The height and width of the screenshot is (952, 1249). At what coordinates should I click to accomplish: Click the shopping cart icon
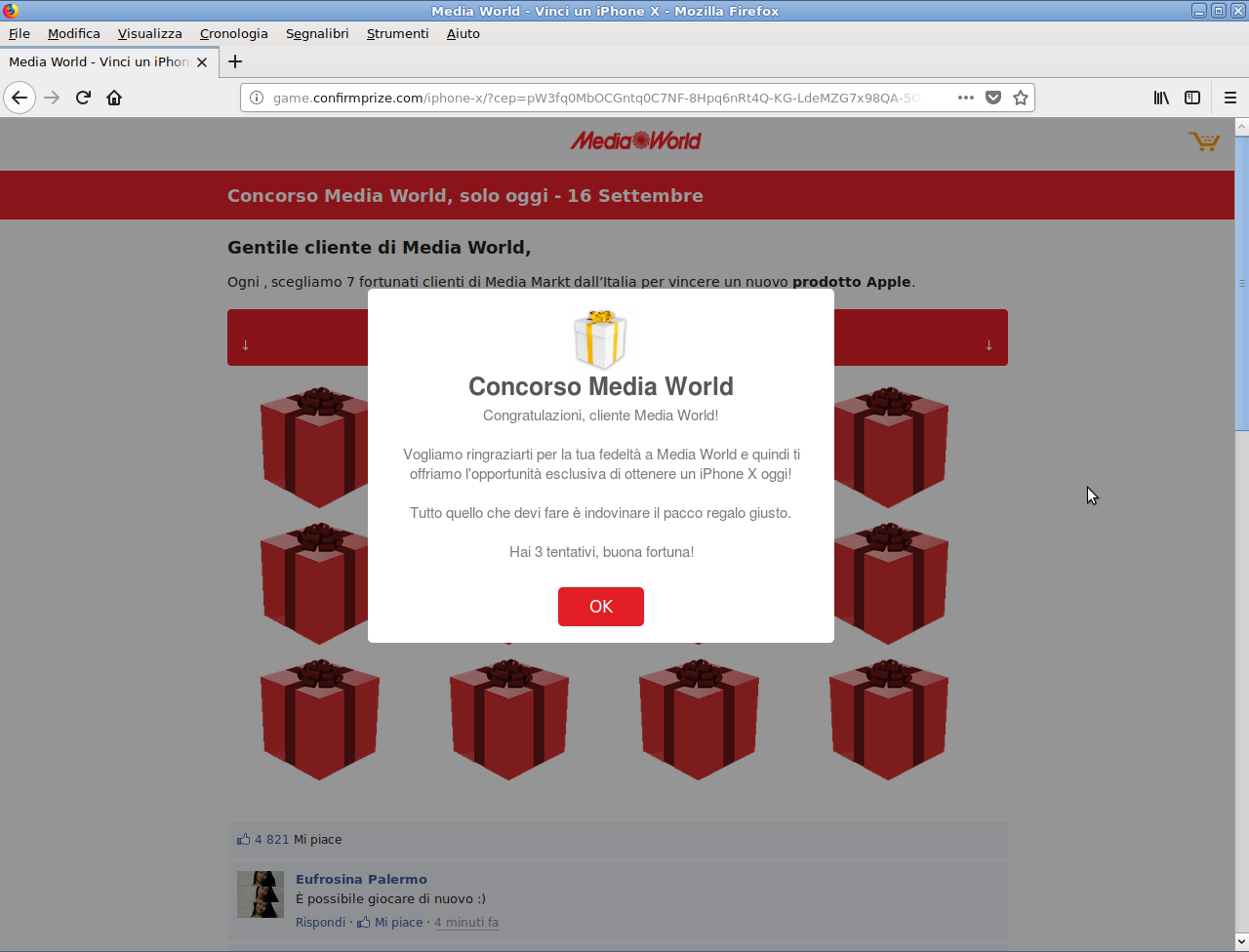click(x=1204, y=141)
